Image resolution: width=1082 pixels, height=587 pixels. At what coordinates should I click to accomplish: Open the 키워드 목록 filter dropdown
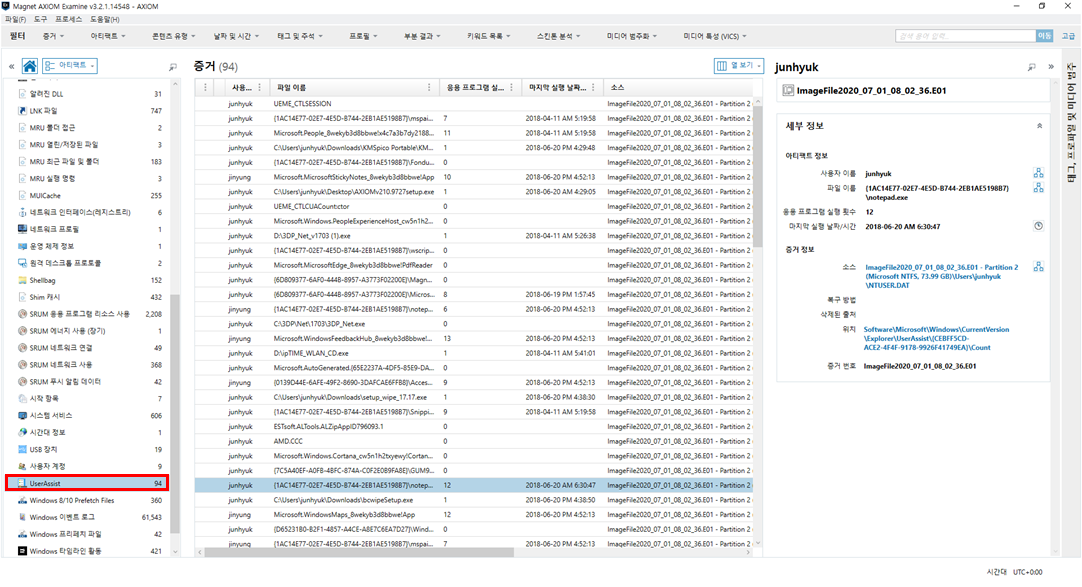coord(489,36)
